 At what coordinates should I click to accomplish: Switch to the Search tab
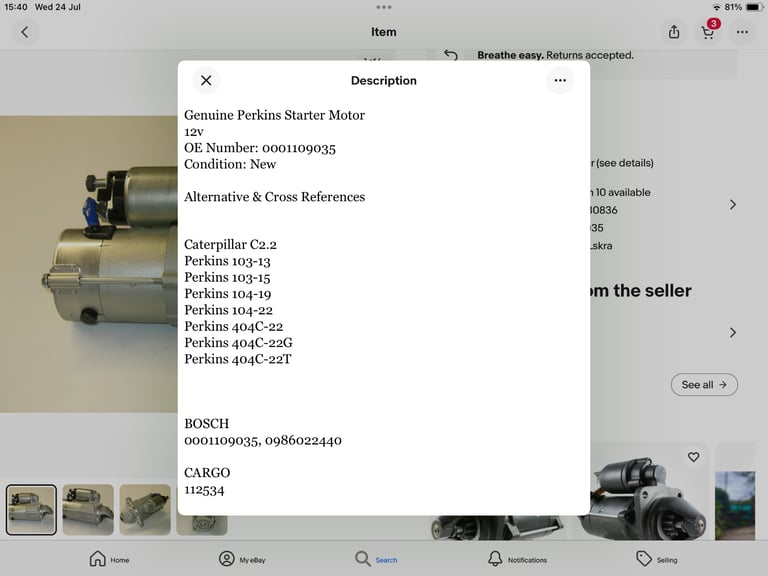[376, 559]
